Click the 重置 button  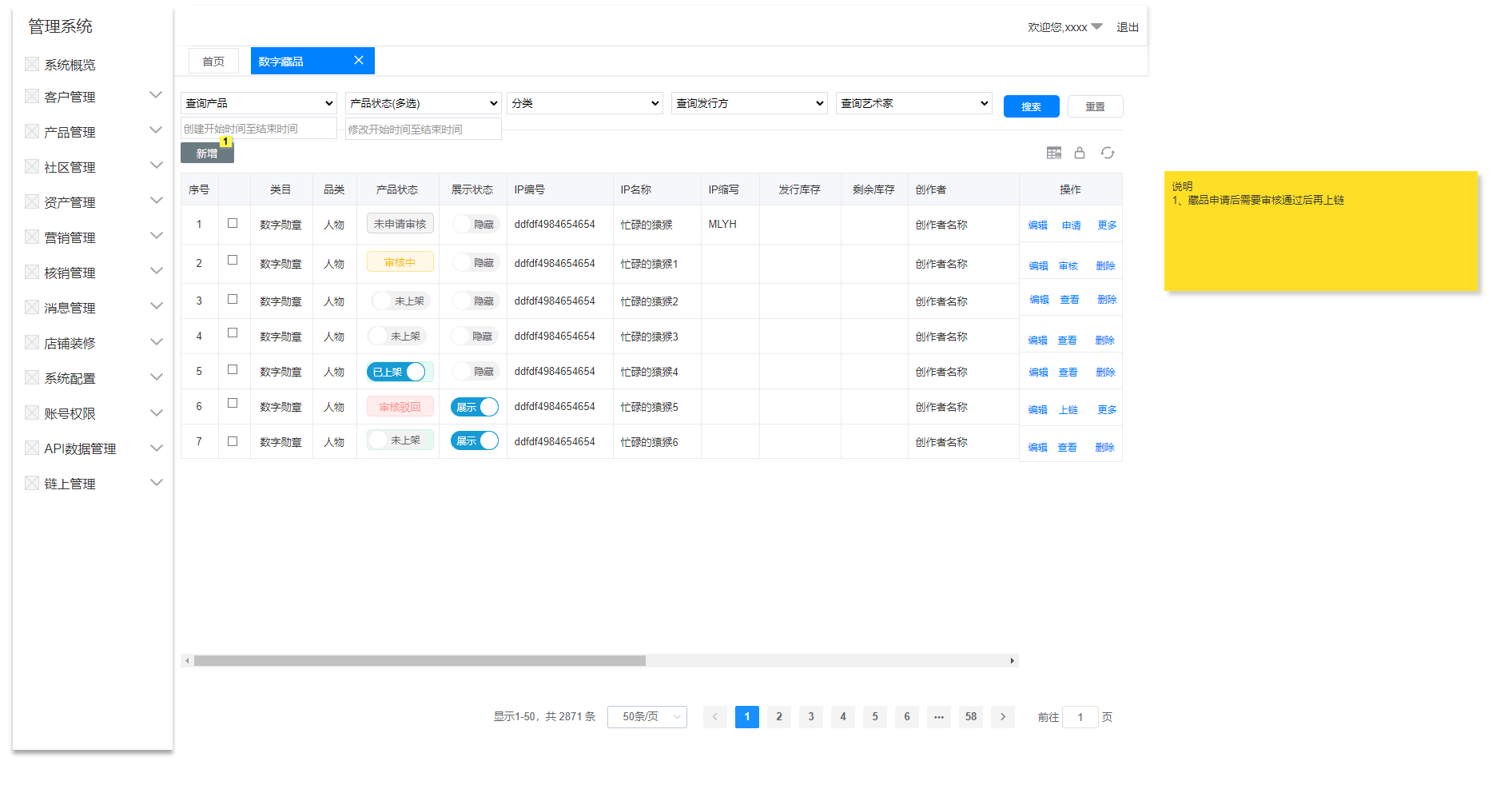click(1096, 106)
